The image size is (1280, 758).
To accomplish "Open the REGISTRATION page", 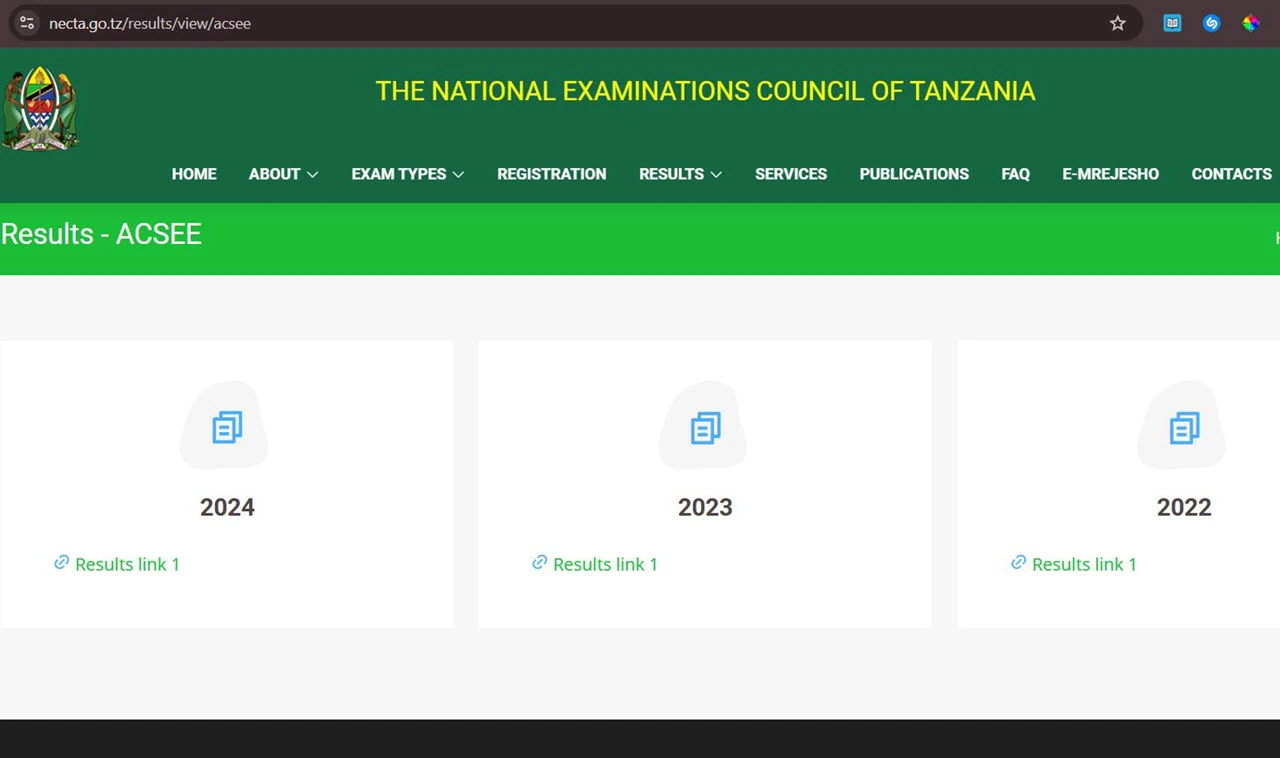I will (x=552, y=174).
